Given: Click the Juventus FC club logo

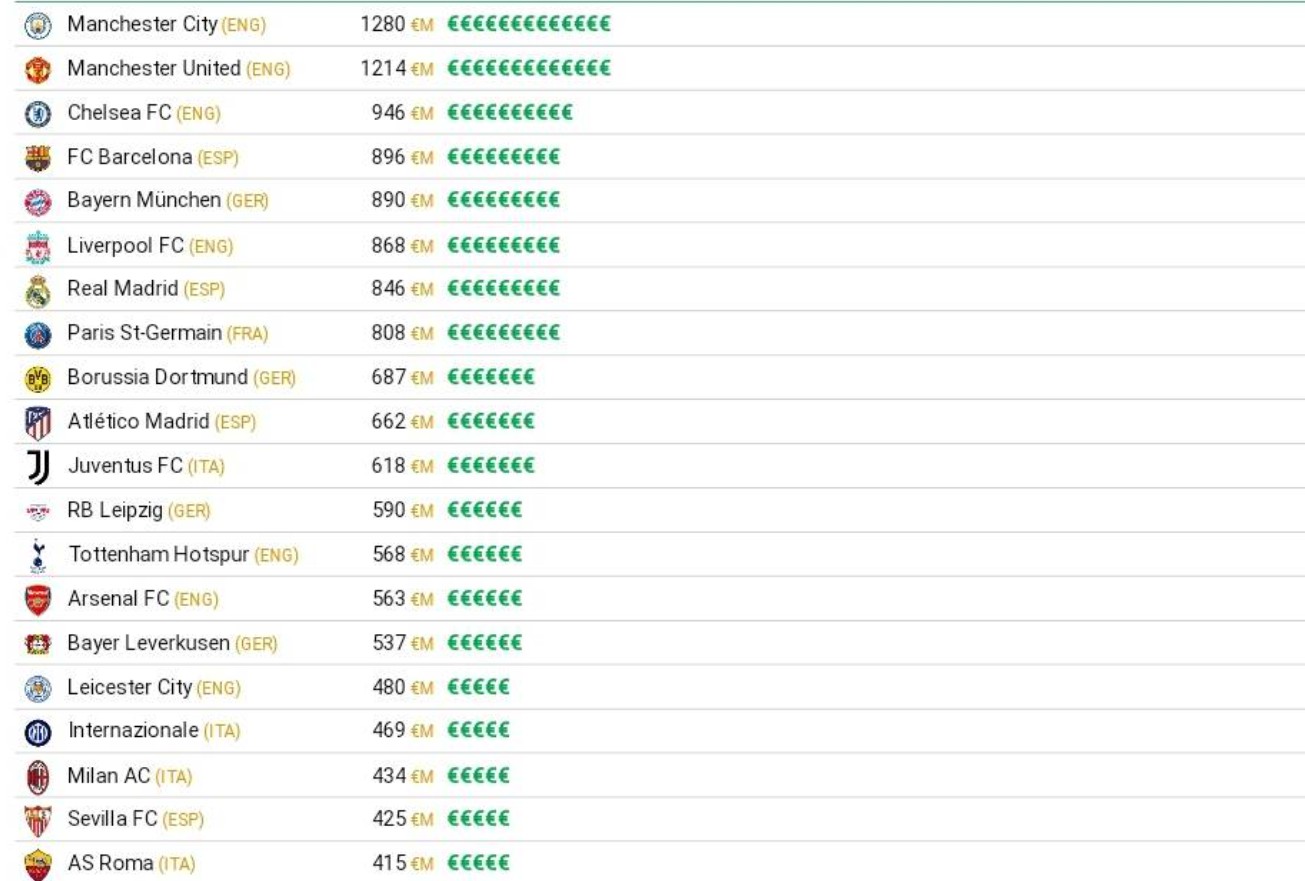Looking at the screenshot, I should tap(37, 467).
